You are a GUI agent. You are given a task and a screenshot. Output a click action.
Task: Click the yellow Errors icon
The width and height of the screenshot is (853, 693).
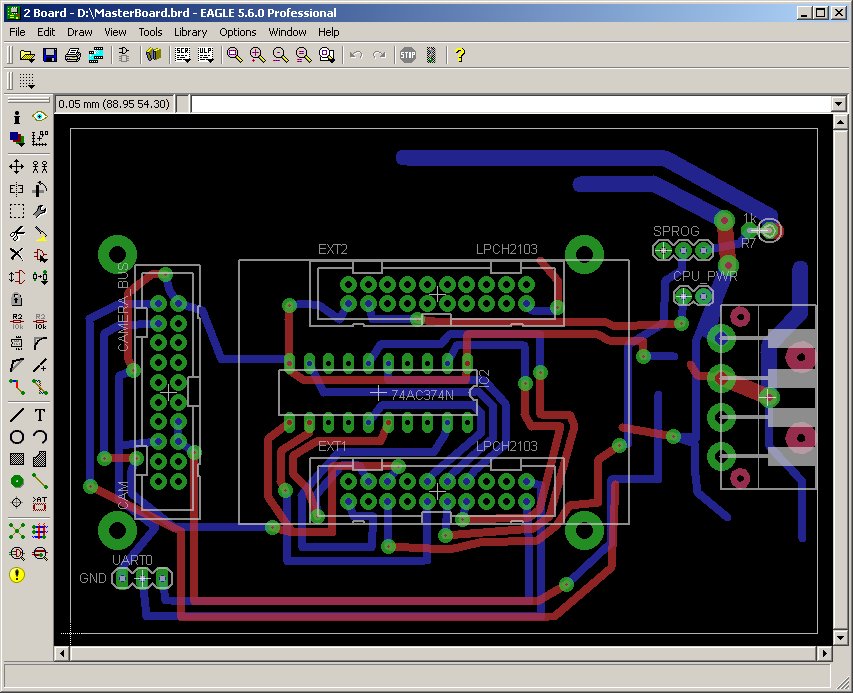[x=17, y=576]
